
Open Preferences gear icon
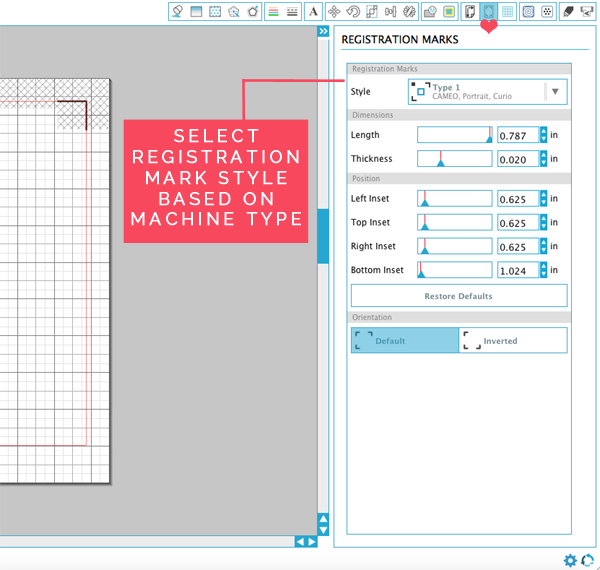click(x=570, y=560)
